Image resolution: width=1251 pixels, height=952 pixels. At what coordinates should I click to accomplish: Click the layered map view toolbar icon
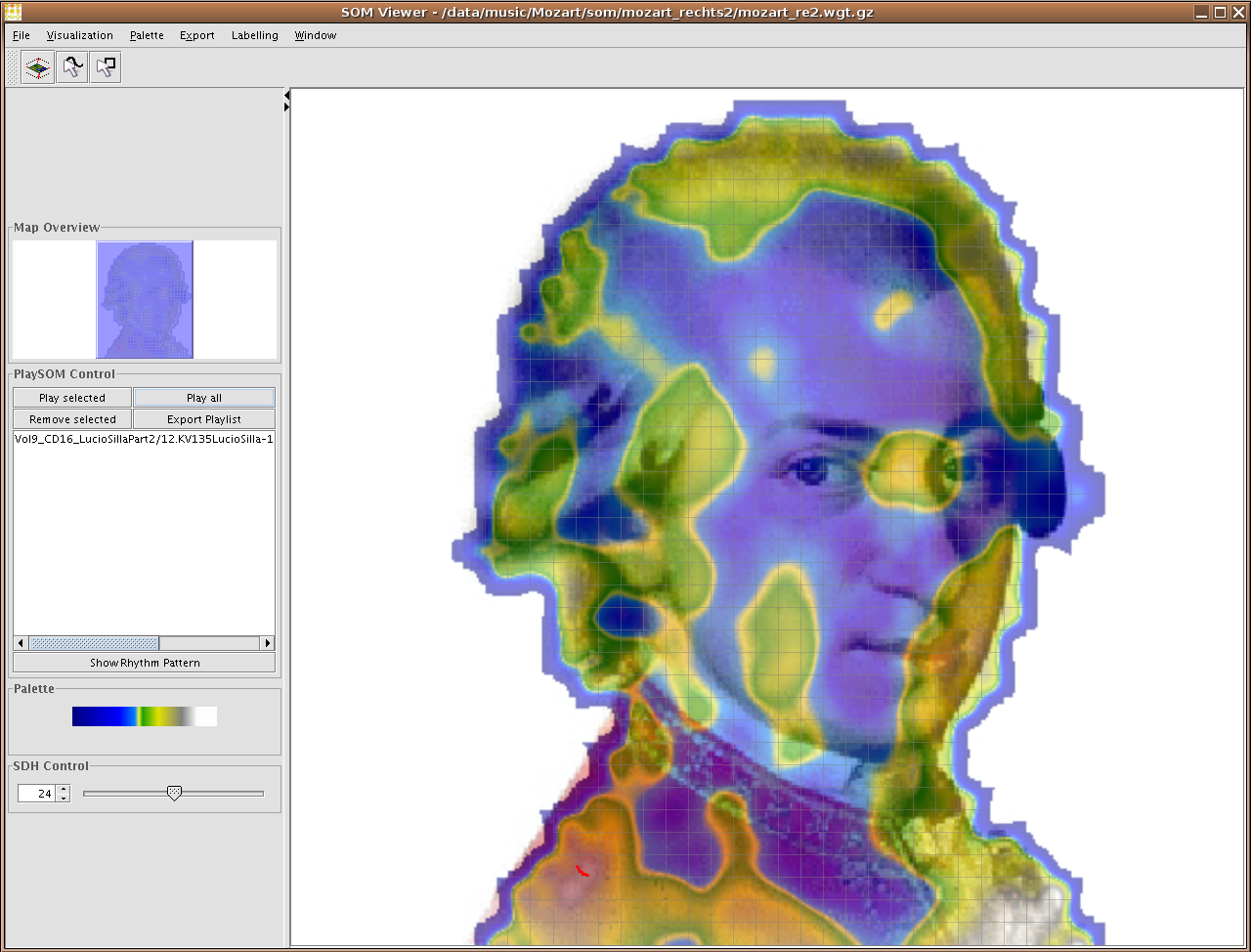(x=37, y=67)
